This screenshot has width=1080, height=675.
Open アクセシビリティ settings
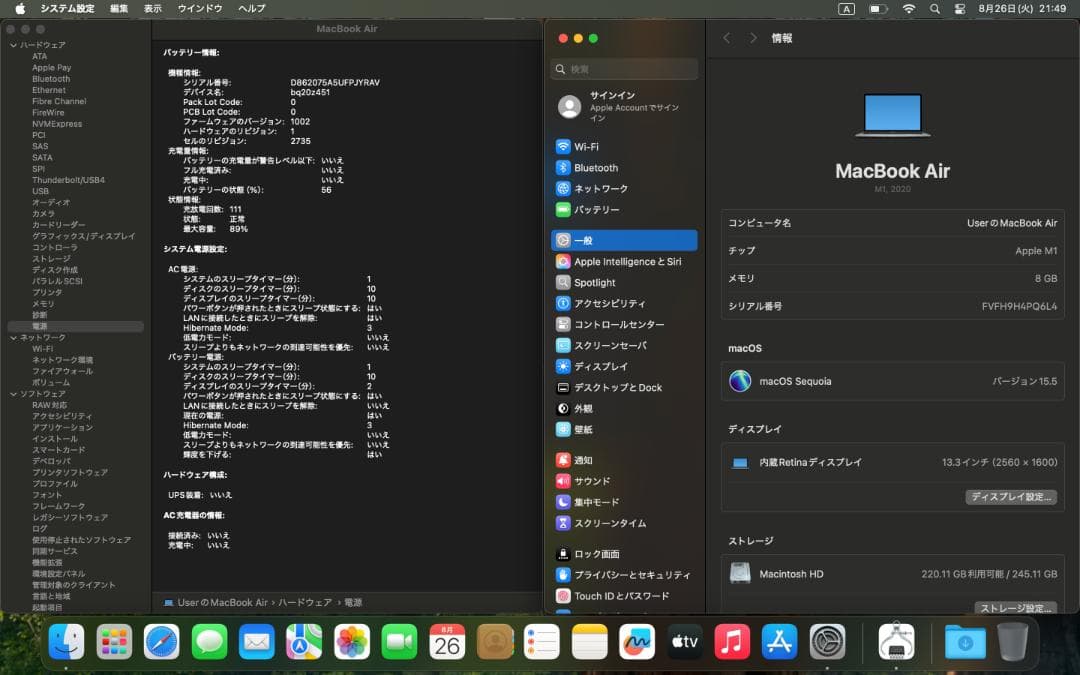[x=624, y=304]
